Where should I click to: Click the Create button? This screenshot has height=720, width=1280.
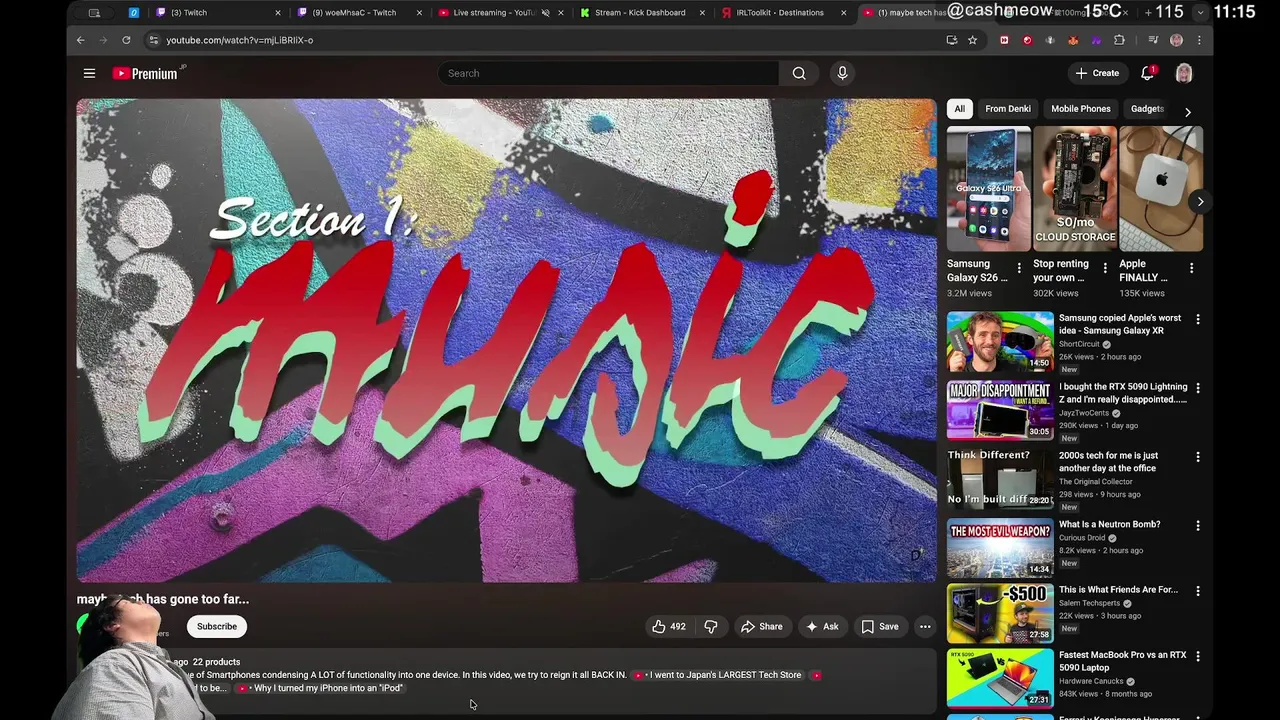[1097, 73]
